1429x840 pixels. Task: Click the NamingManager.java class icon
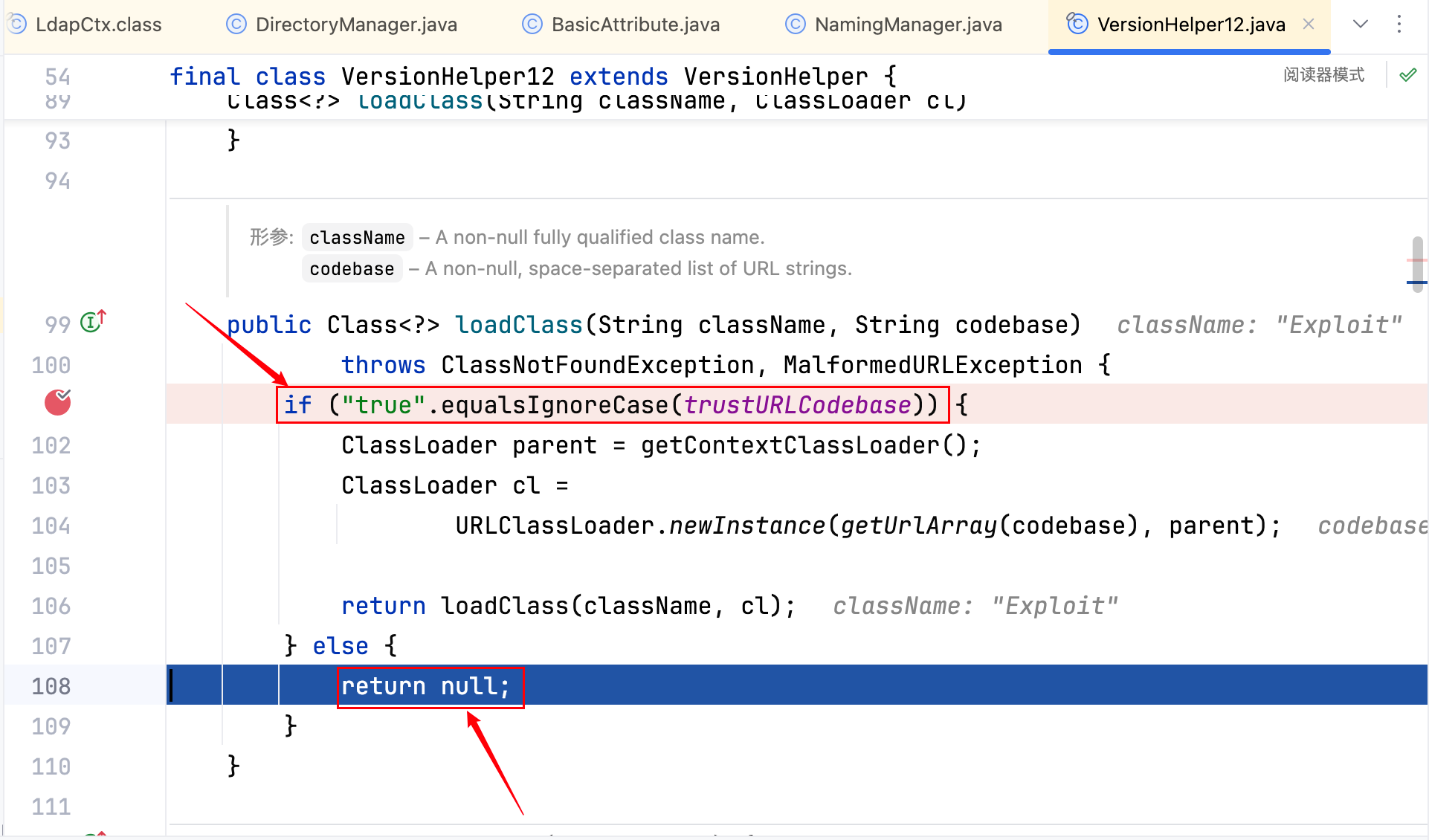pos(796,25)
